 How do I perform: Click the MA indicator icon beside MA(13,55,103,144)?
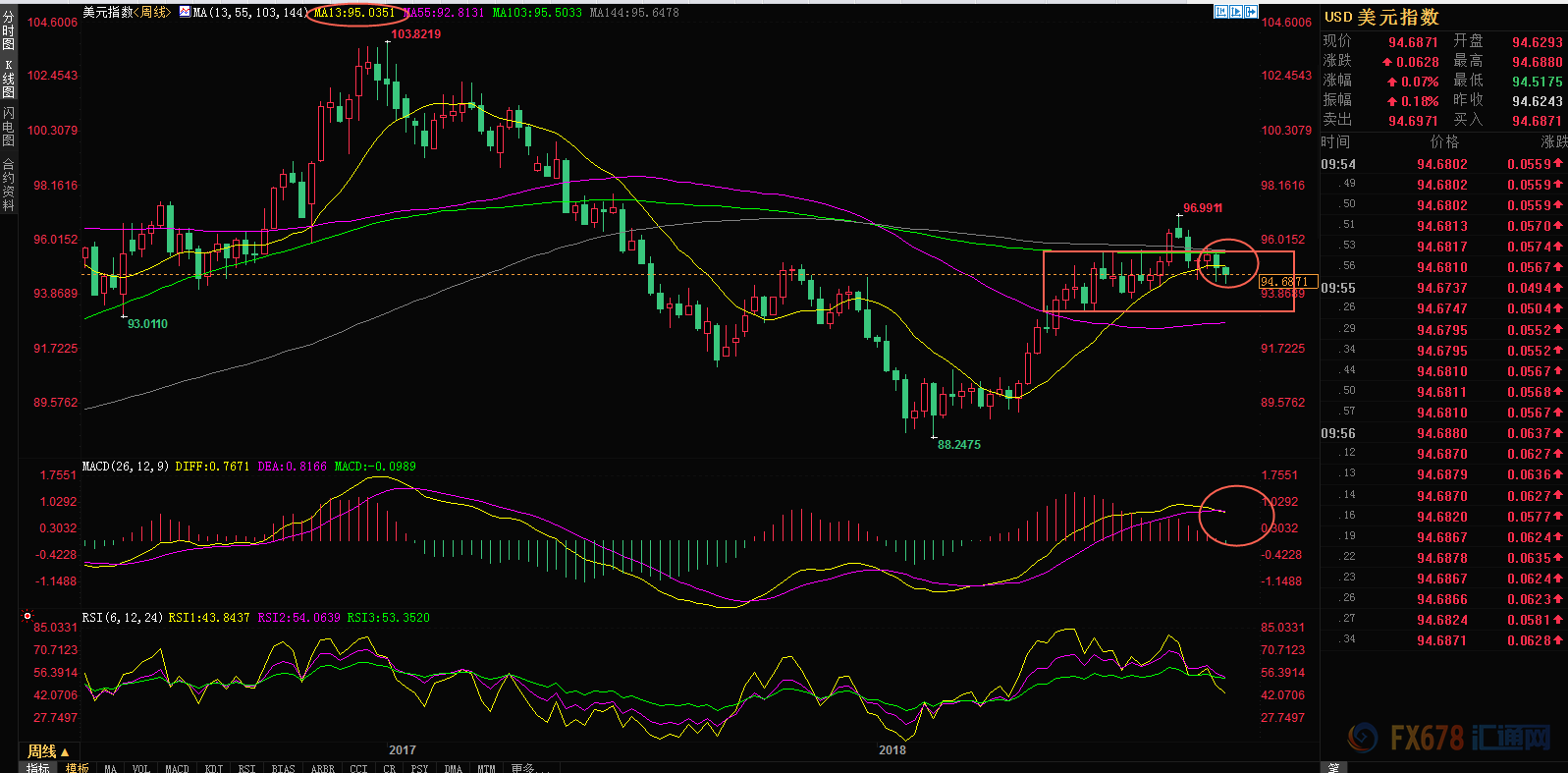[x=185, y=13]
